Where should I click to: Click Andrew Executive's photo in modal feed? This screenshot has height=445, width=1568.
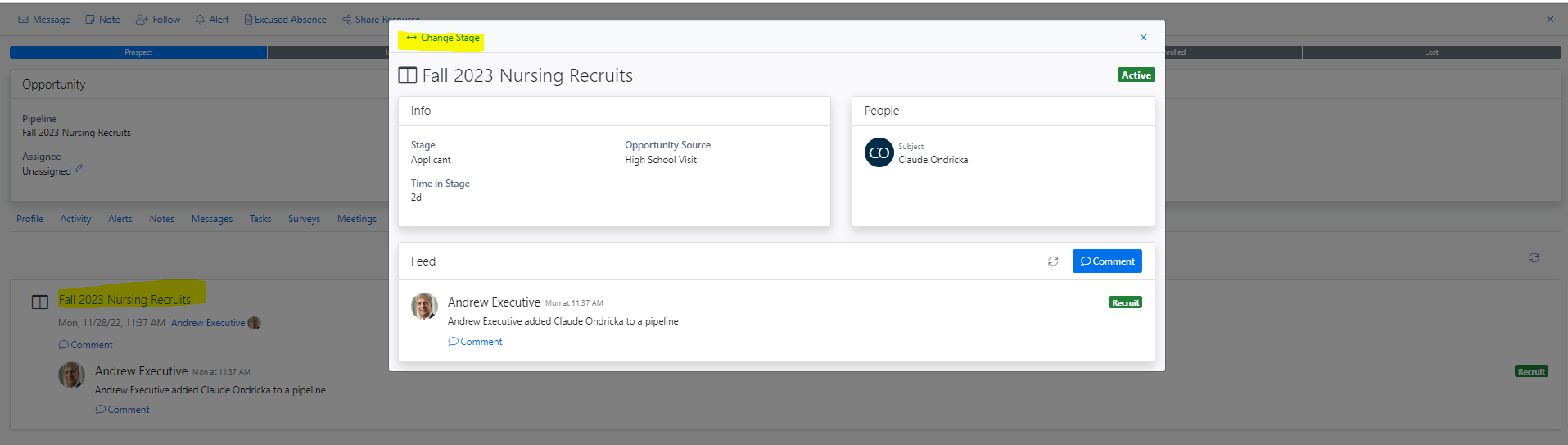pyautogui.click(x=424, y=307)
